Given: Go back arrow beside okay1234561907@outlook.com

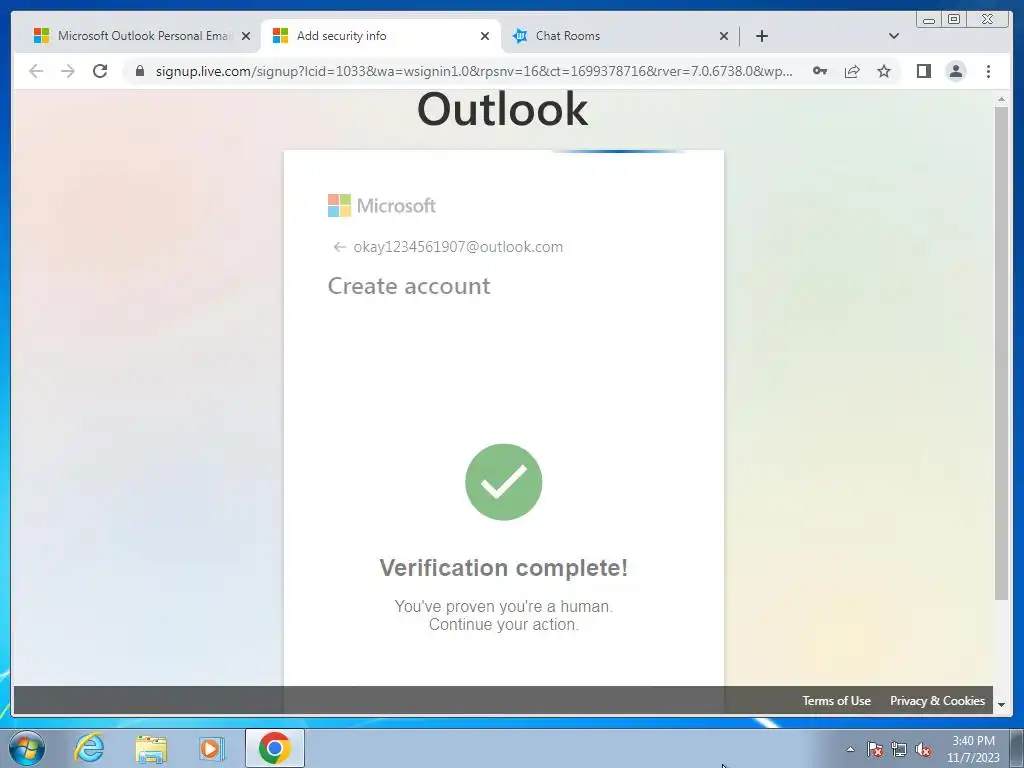Looking at the screenshot, I should 339,247.
